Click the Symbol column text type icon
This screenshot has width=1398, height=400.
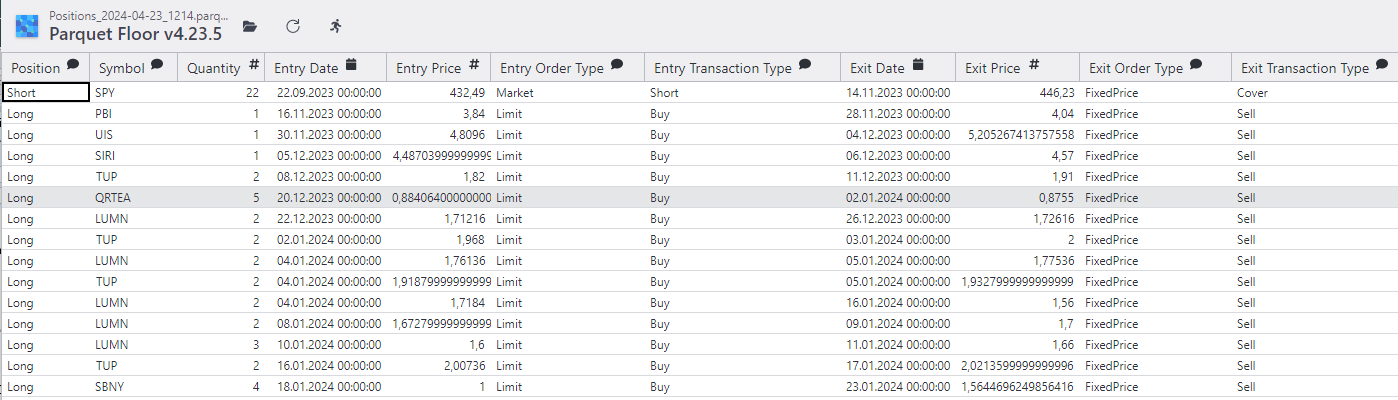[157, 66]
